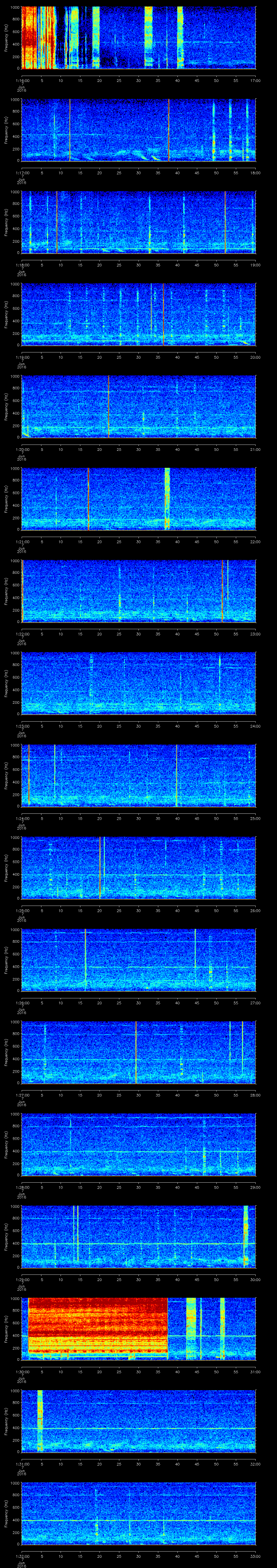The width and height of the screenshot is (277, 1568).
Task: Click the spectrogram panel starting at 1:17:00
Action: 138,130
